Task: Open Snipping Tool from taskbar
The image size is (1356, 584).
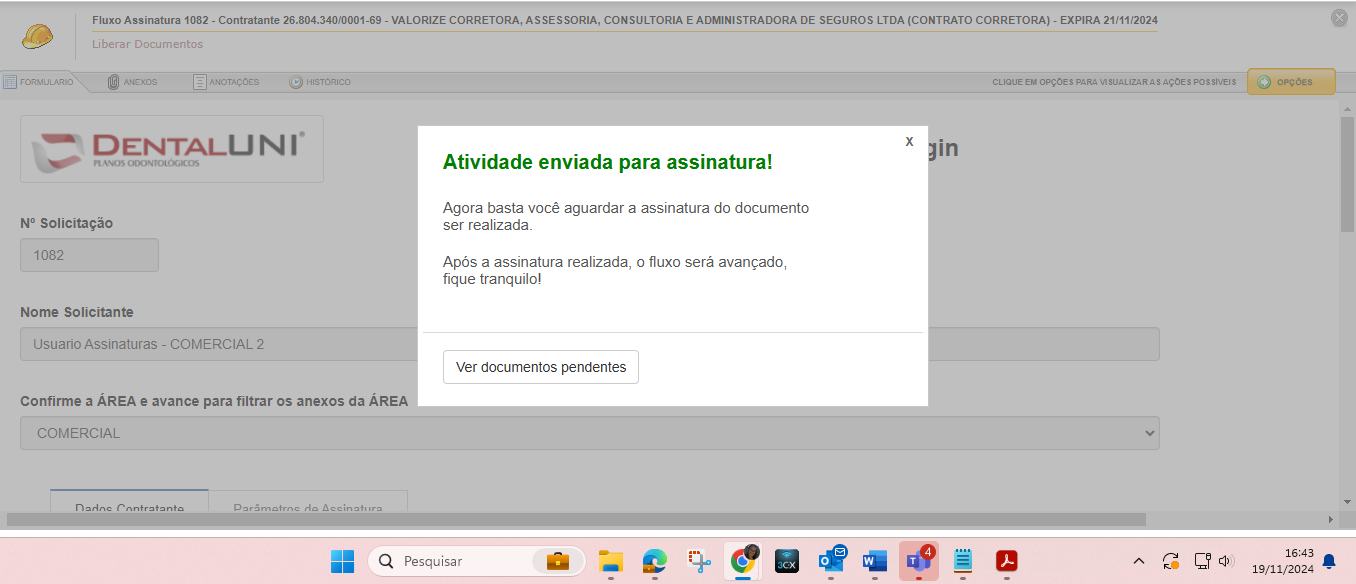Action: pos(698,561)
